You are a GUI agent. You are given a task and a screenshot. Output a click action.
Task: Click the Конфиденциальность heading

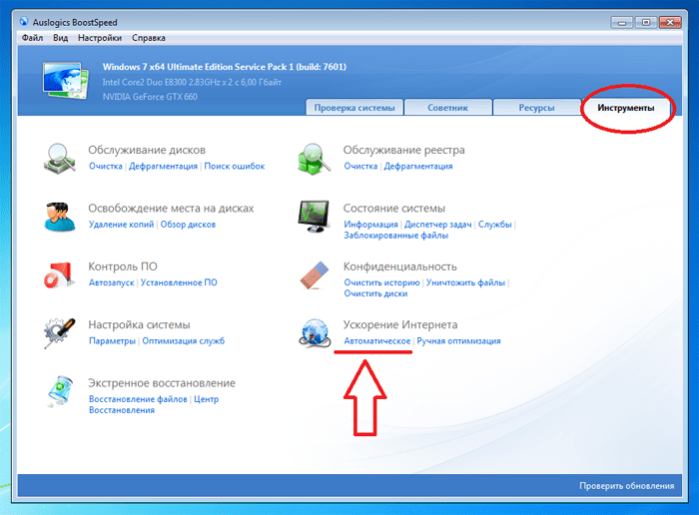pyautogui.click(x=400, y=266)
